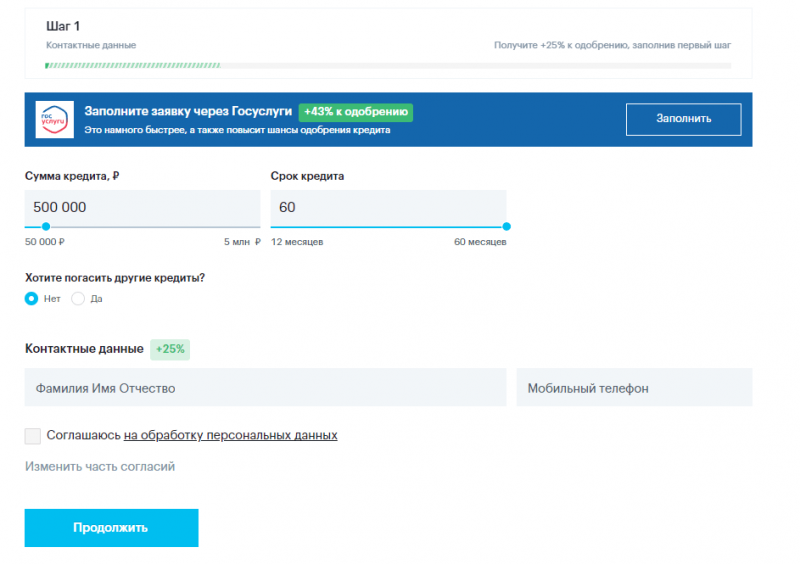
Task: Select the Нет radio button
Action: 32,298
